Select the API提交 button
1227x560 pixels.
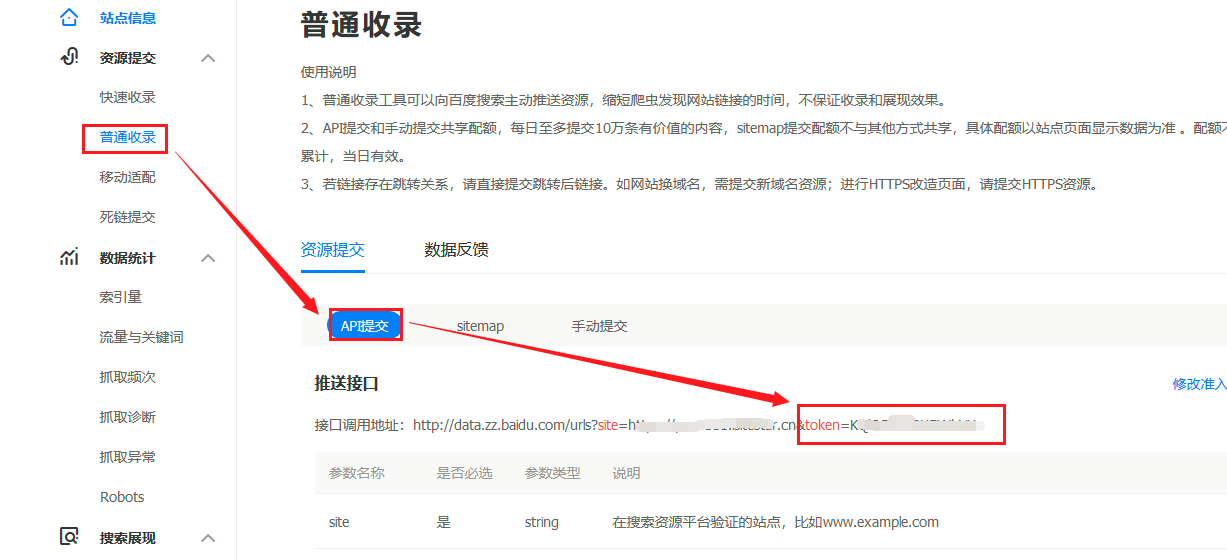[x=365, y=326]
